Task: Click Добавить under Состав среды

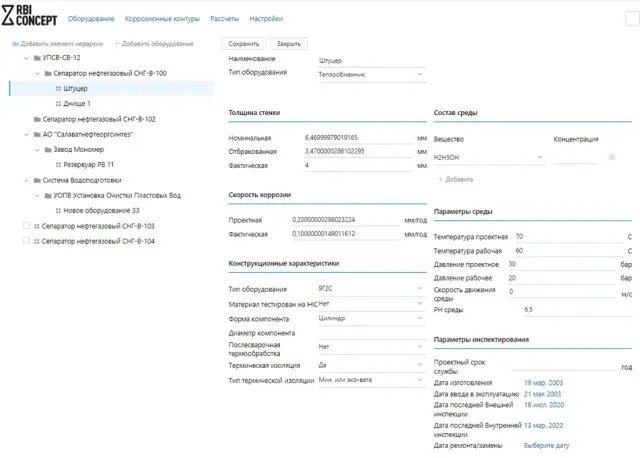Action: coord(456,179)
